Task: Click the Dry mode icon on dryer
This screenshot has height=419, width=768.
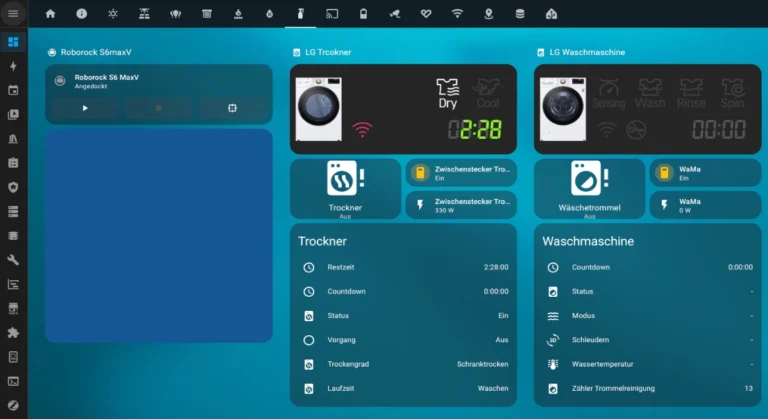Action: 447,94
